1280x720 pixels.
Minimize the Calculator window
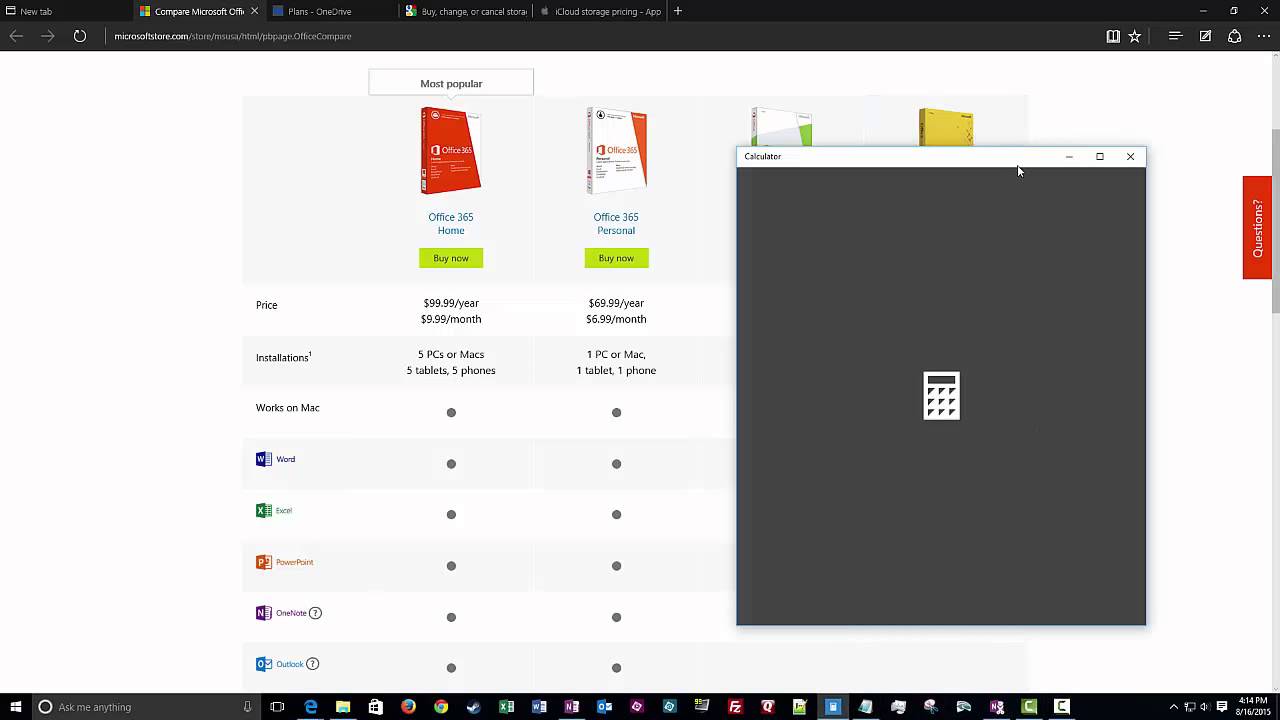[x=1069, y=156]
